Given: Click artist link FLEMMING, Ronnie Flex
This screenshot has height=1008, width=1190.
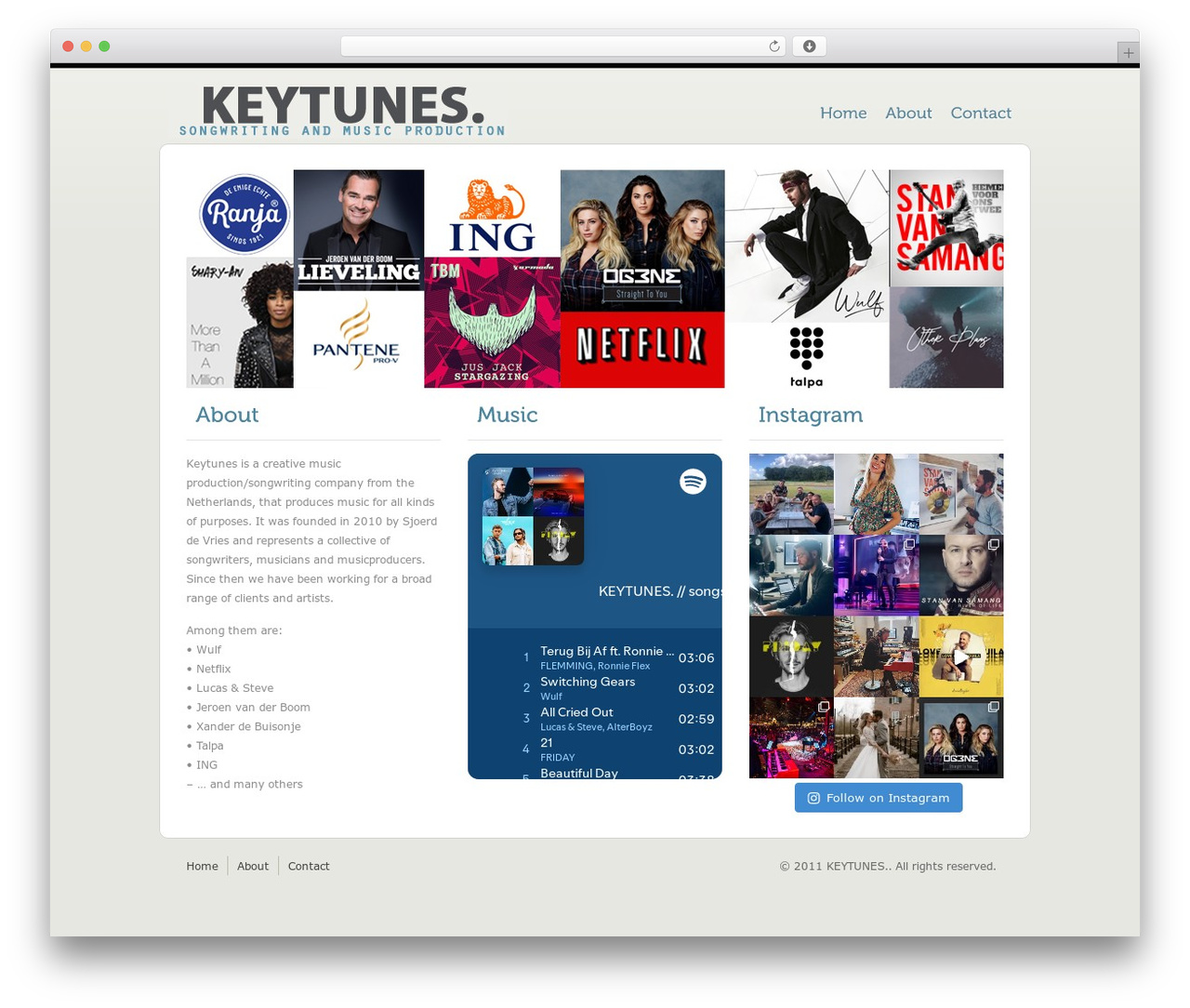Looking at the screenshot, I should tap(595, 666).
